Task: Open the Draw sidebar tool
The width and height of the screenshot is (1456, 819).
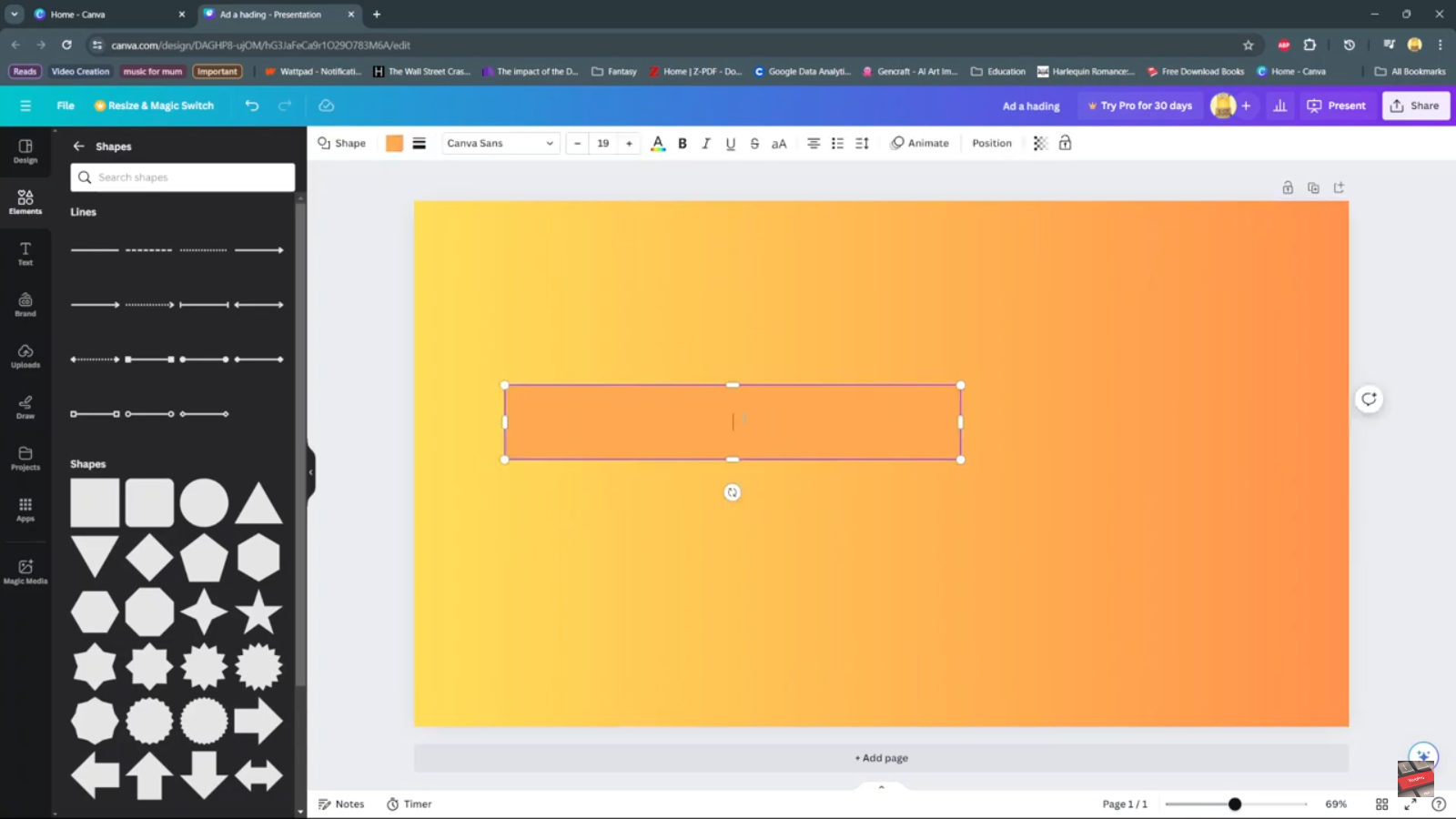Action: click(x=25, y=407)
